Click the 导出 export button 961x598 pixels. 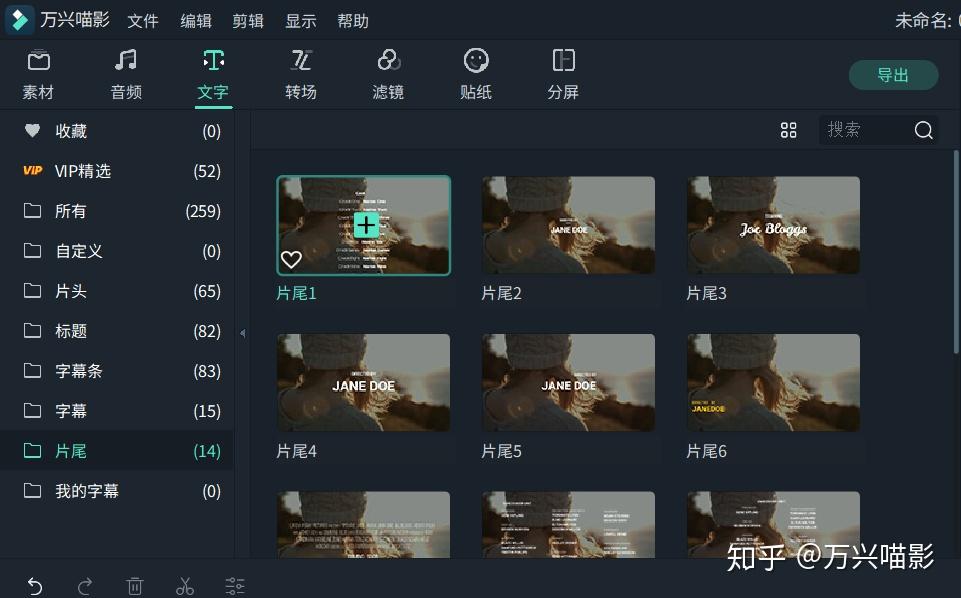(x=892, y=74)
